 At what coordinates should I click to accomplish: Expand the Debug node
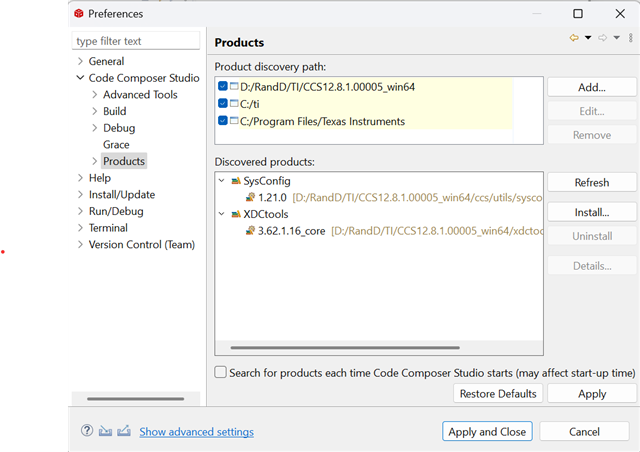95,128
